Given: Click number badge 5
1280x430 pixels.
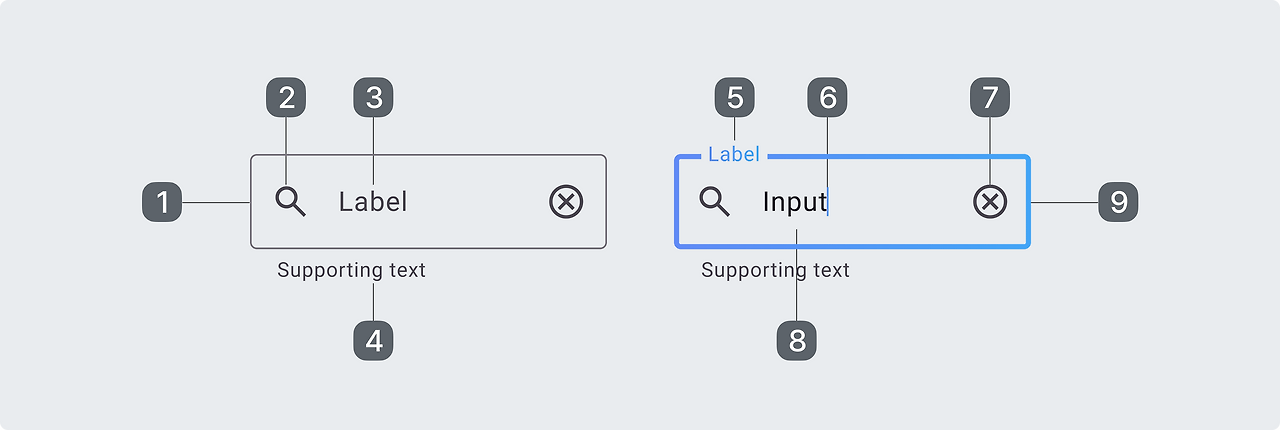Looking at the screenshot, I should coord(735,98).
